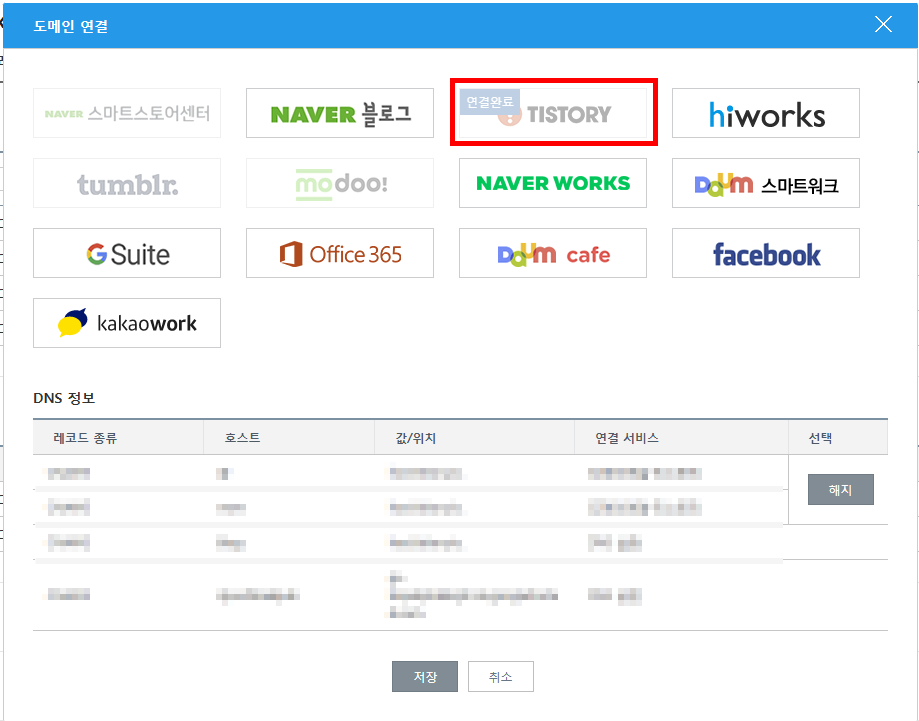Screen dimensions: 919x721
Task: Click the 연결완료 badge on TISTORY
Action: [490, 102]
